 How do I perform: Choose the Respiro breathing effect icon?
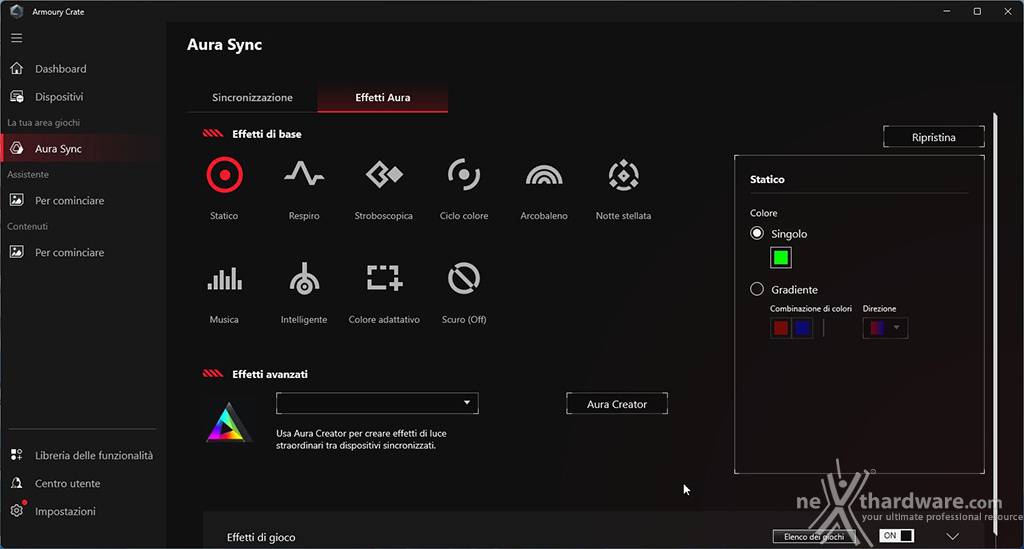[304, 174]
